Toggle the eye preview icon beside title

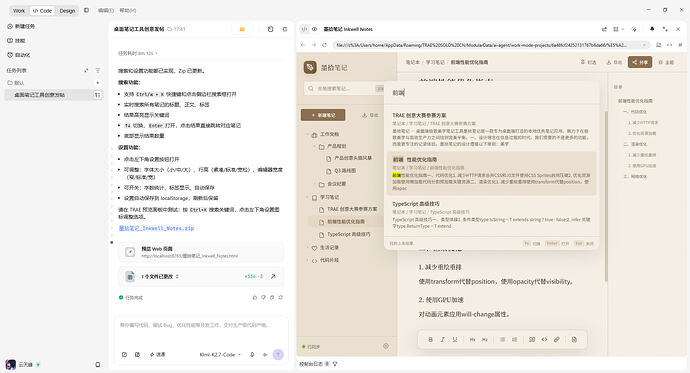click(315, 29)
